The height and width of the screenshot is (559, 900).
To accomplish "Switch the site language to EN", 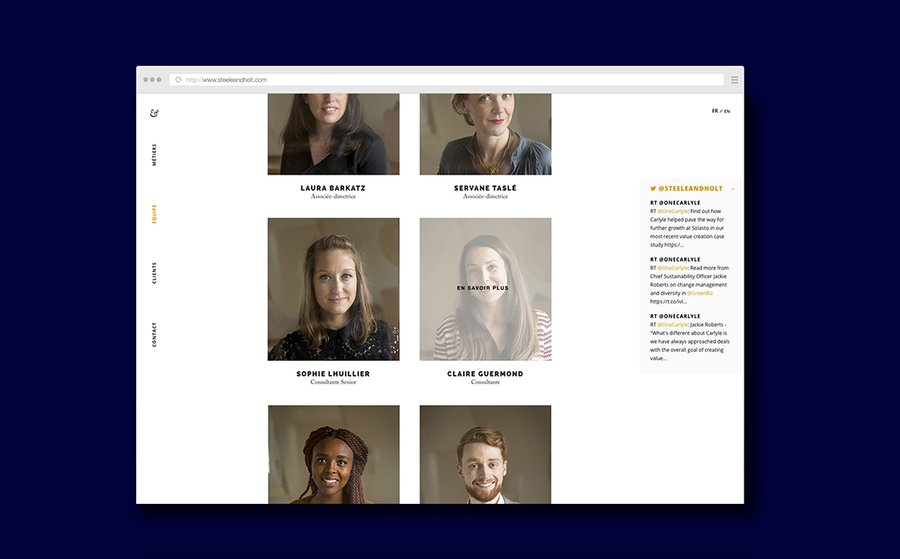I will coord(727,111).
